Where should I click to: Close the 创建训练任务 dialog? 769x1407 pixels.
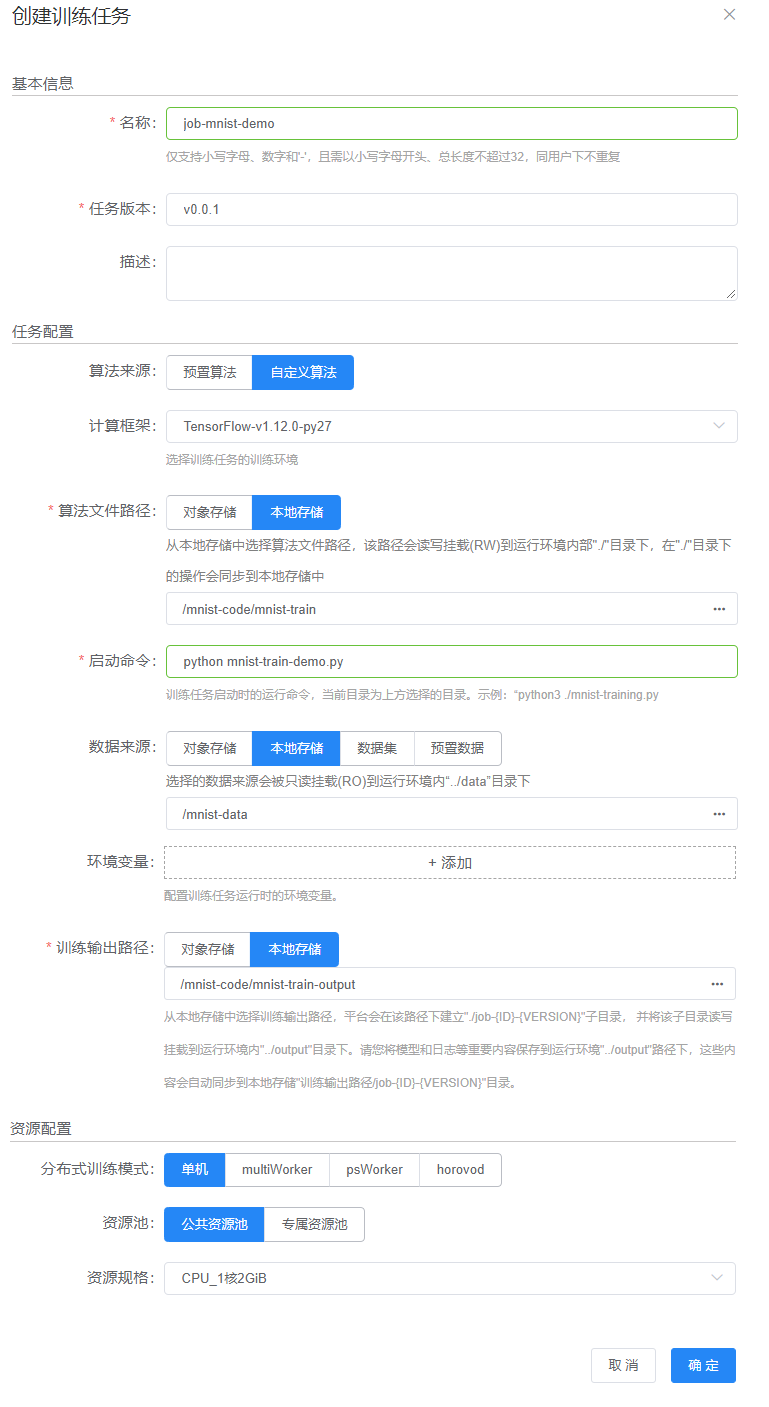click(x=729, y=15)
